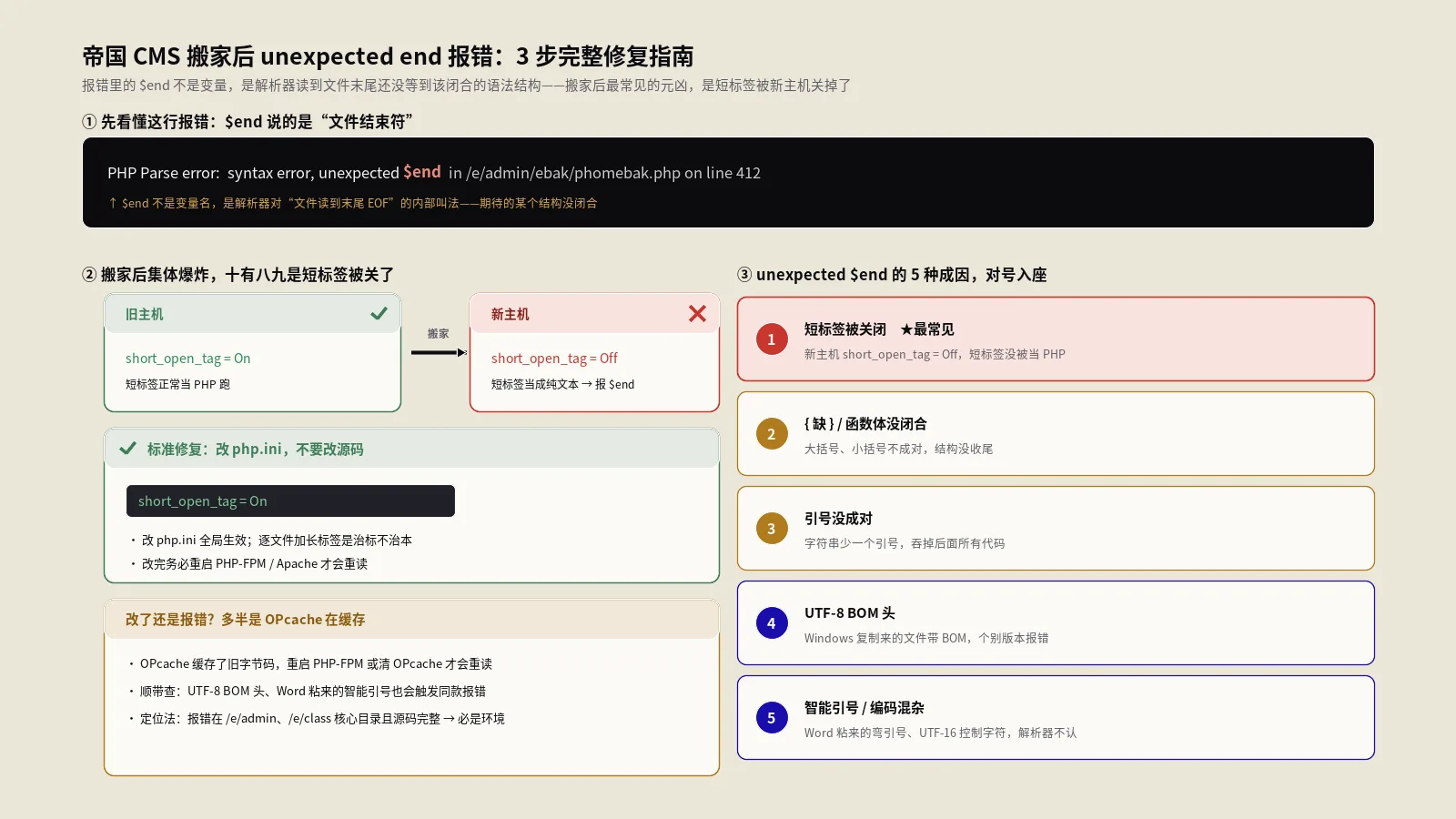Click the red X on 新主机 card
1456x819 pixels.
pos(697,314)
